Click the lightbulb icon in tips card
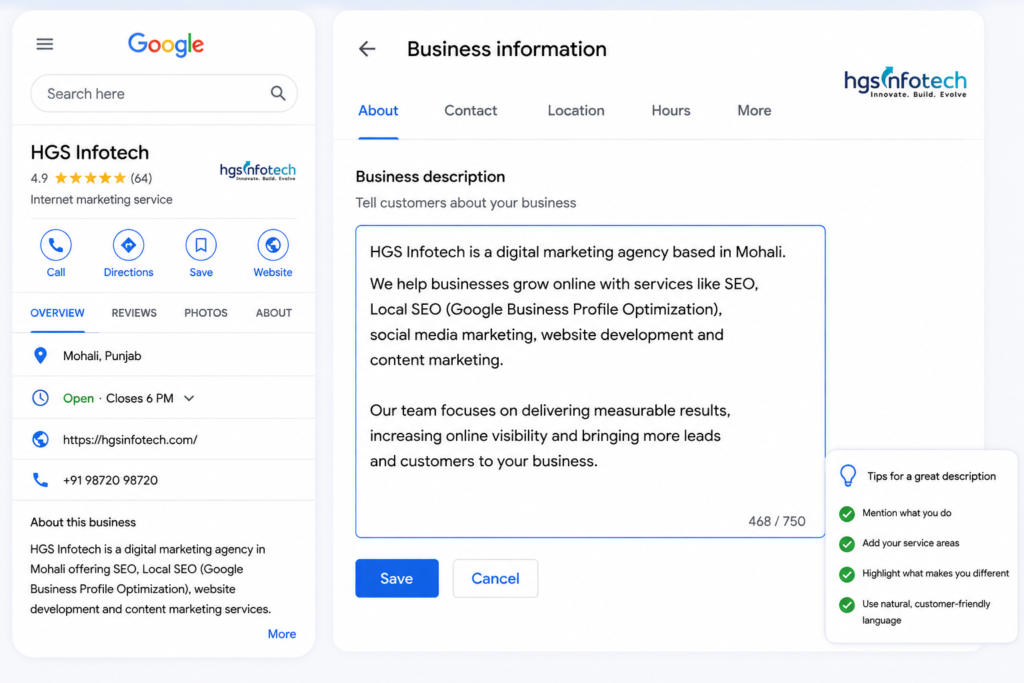Viewport: 1024px width, 683px height. point(848,475)
